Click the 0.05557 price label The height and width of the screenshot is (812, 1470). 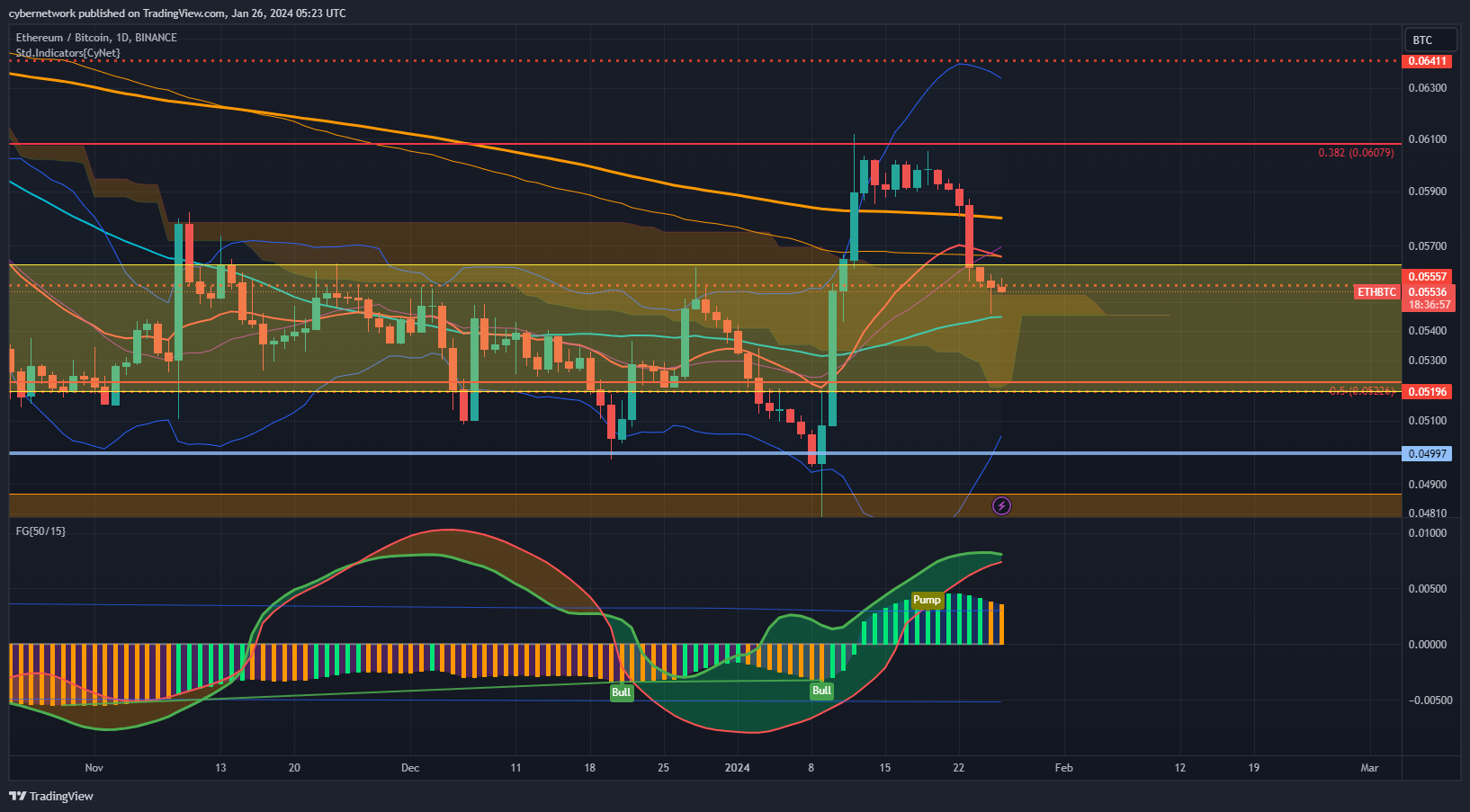(x=1428, y=277)
